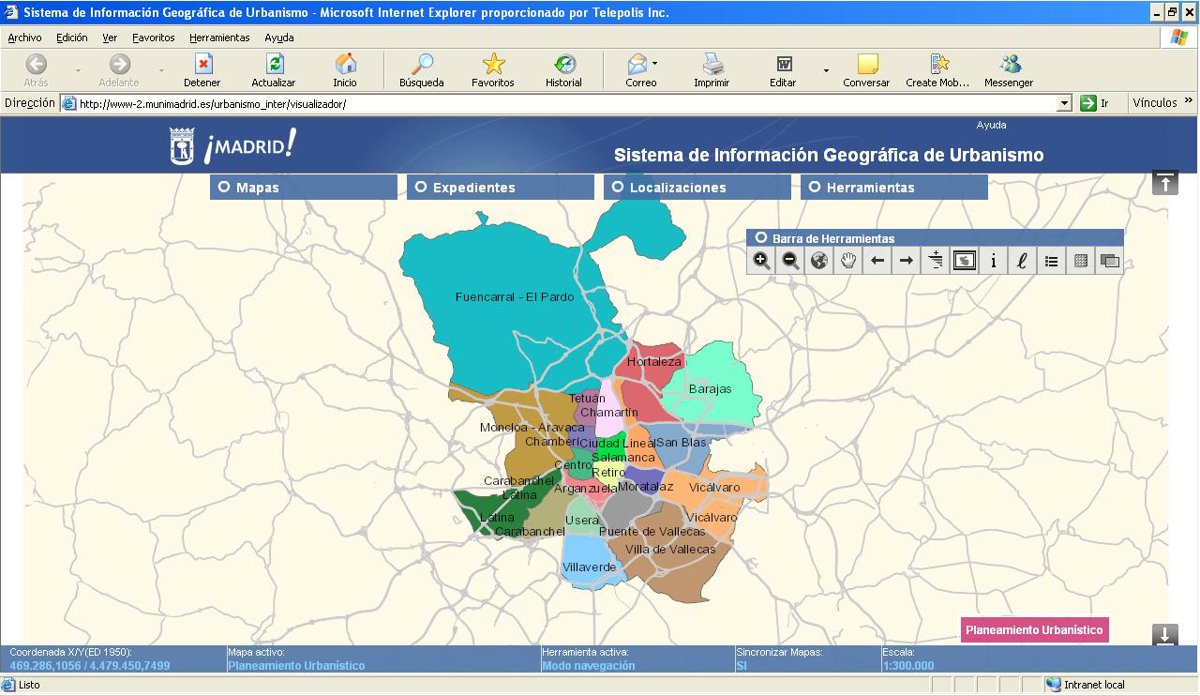Go to next map view arrow

pyautogui.click(x=906, y=261)
